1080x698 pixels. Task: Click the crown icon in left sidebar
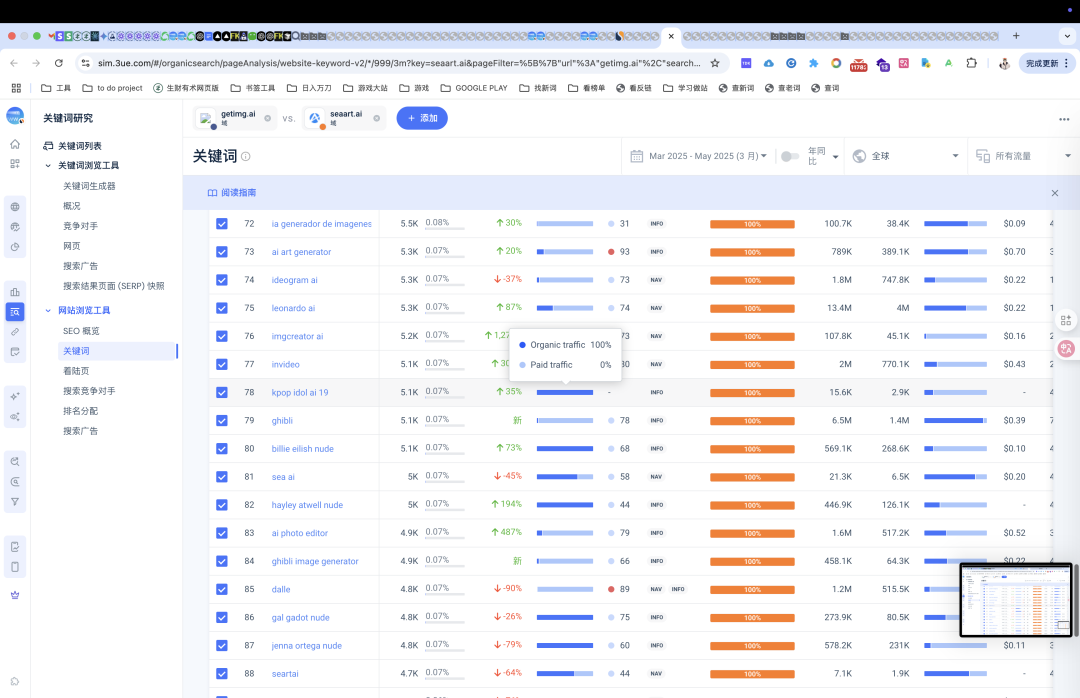pos(15,595)
